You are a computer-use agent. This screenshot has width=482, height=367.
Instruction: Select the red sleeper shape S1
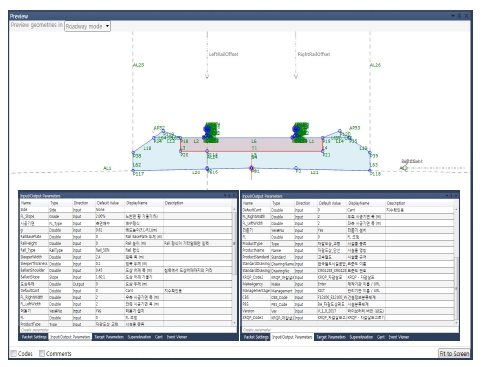[x=252, y=145]
